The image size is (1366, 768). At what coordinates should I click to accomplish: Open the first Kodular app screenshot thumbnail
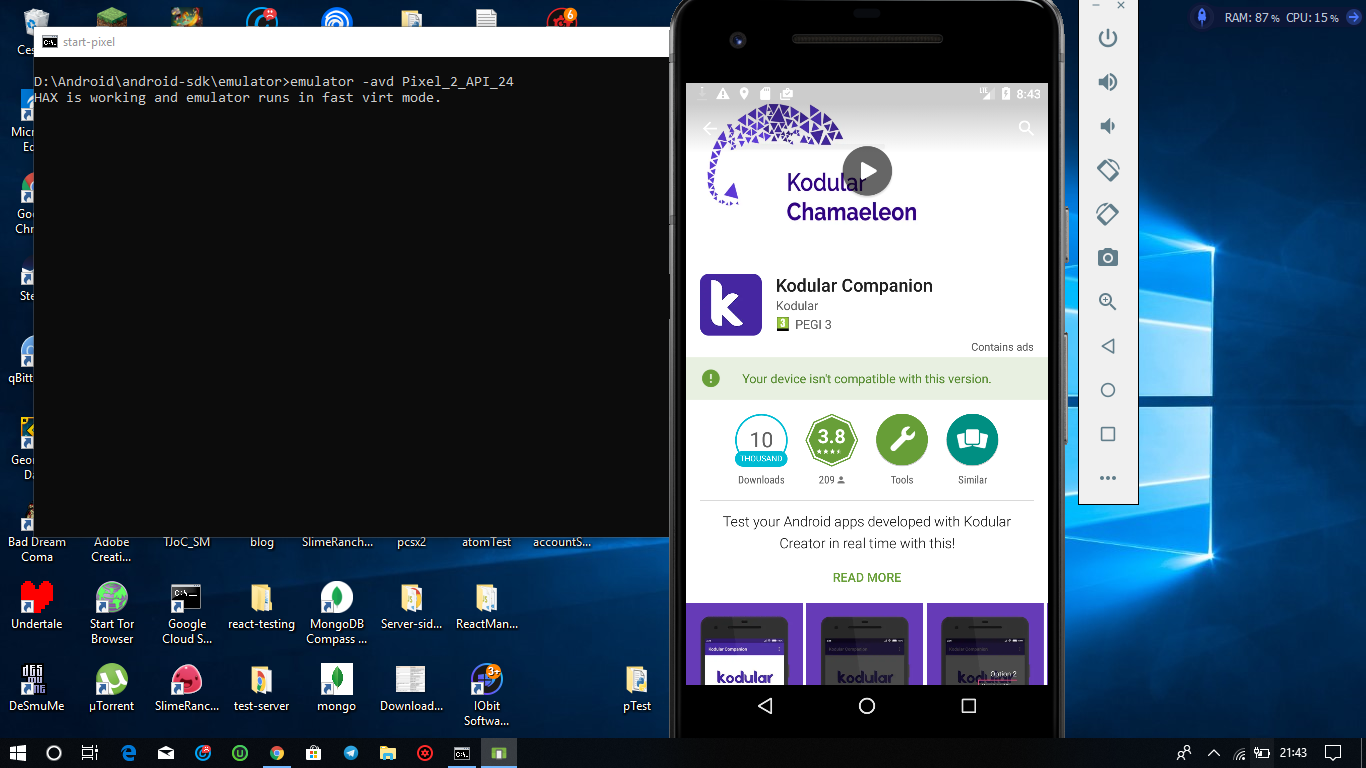click(745, 644)
